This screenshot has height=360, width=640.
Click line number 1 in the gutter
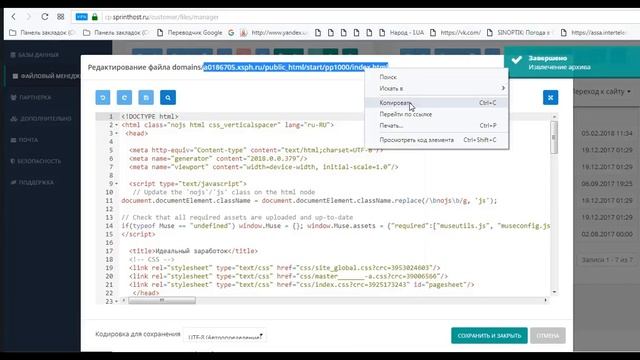[x=110, y=117]
